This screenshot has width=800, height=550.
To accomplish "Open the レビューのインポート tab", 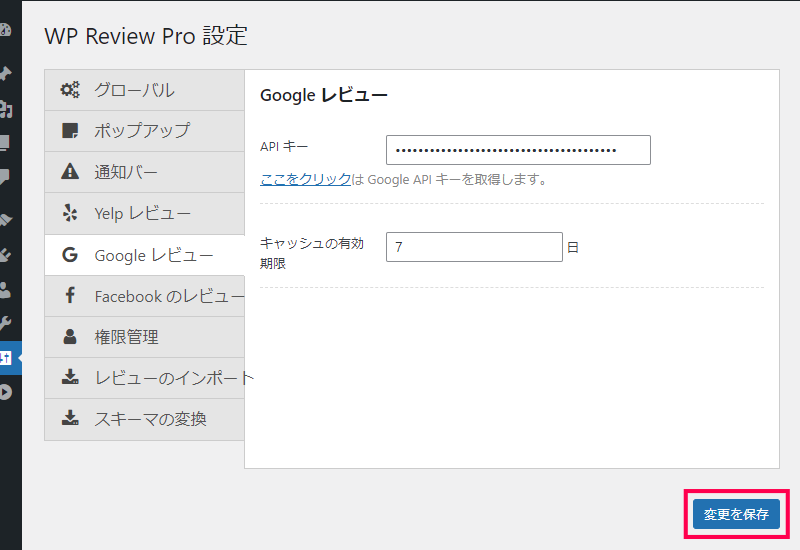I will click(x=144, y=378).
